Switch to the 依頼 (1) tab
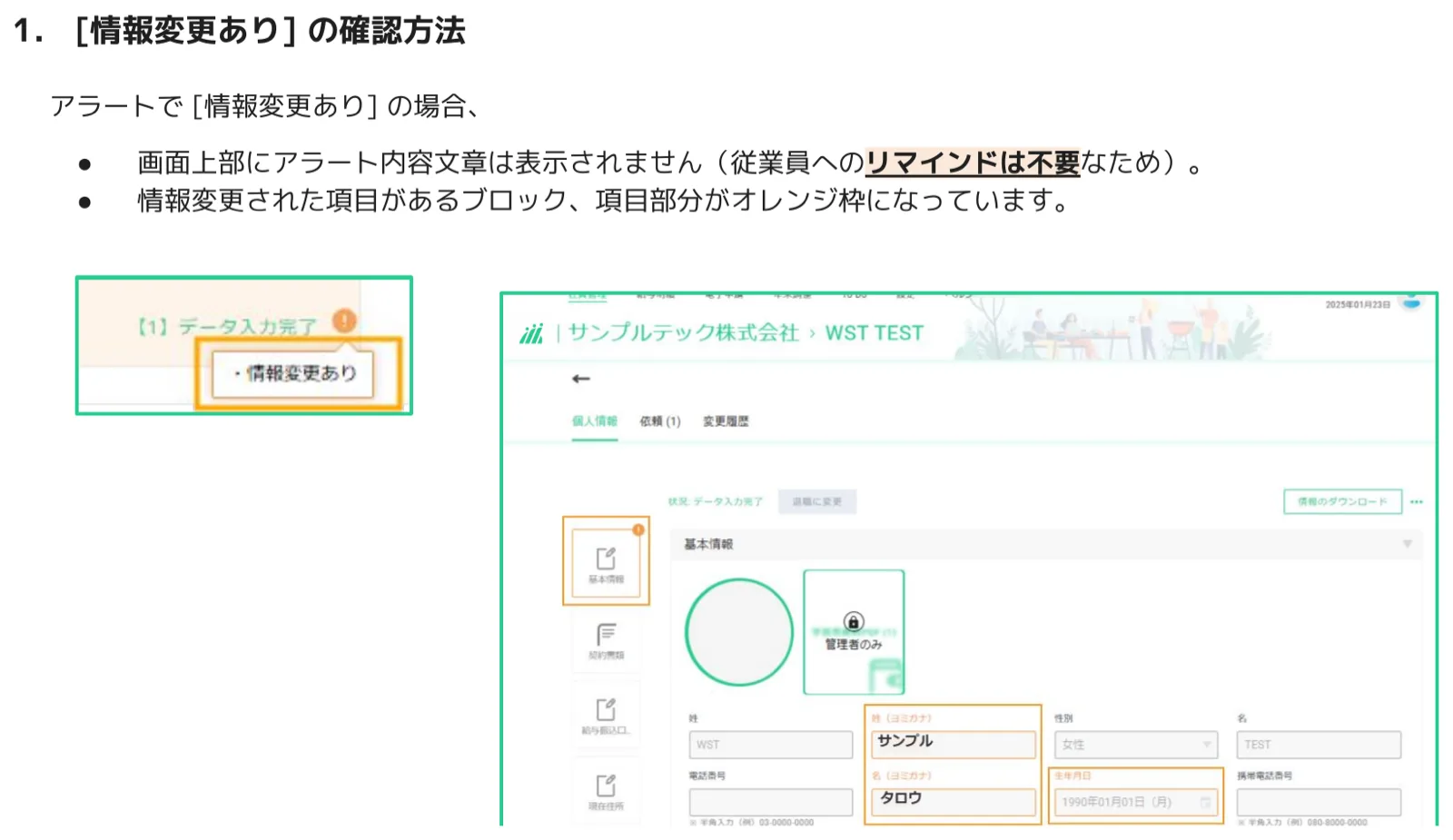The image size is (1453, 840). pos(660,420)
